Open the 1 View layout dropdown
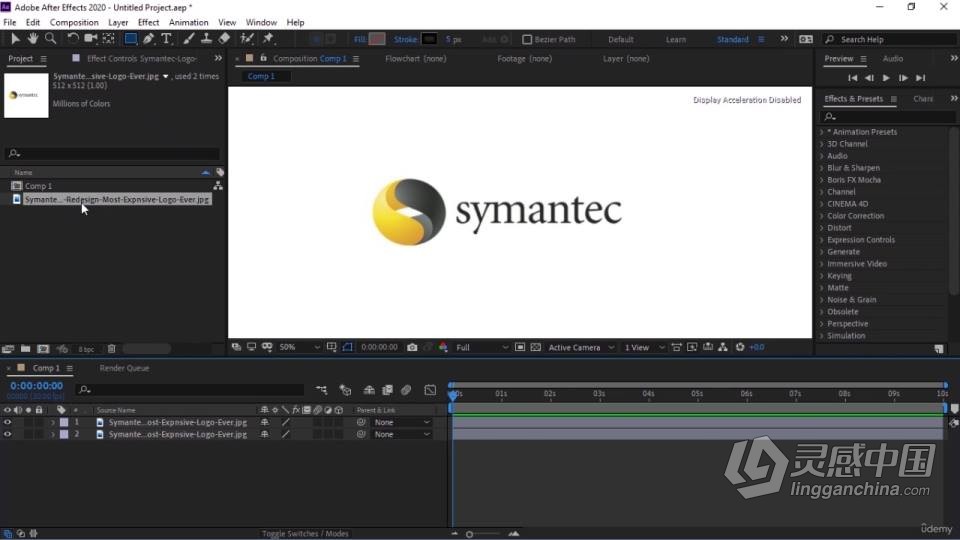960x540 pixels. (x=644, y=347)
